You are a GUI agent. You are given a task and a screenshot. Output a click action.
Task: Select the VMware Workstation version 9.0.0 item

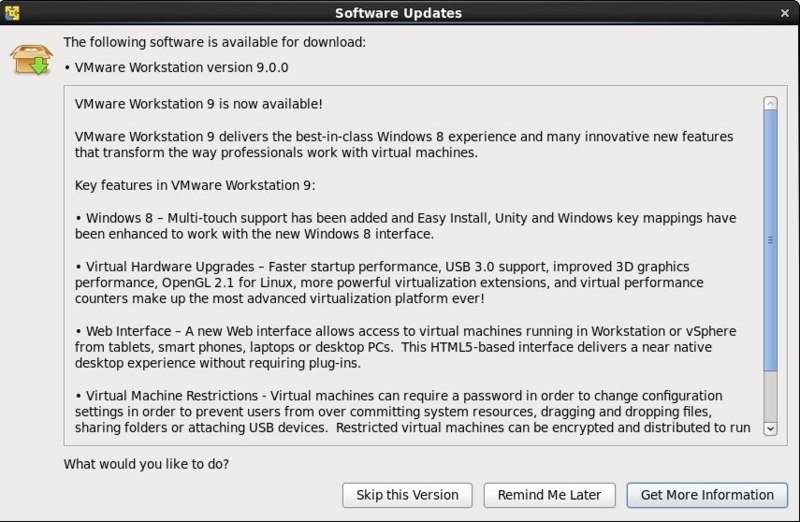coord(181,67)
